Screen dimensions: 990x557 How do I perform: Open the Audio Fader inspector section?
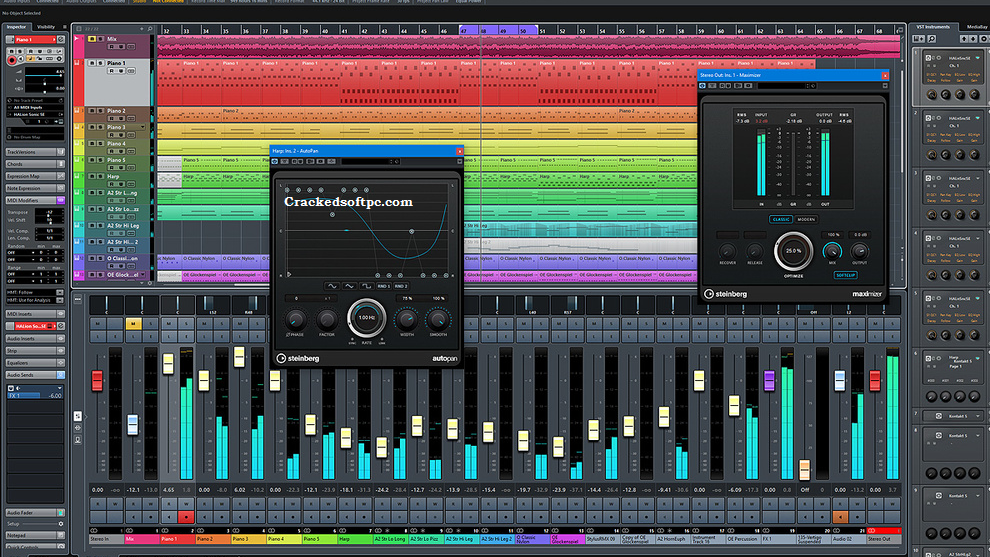coord(35,513)
